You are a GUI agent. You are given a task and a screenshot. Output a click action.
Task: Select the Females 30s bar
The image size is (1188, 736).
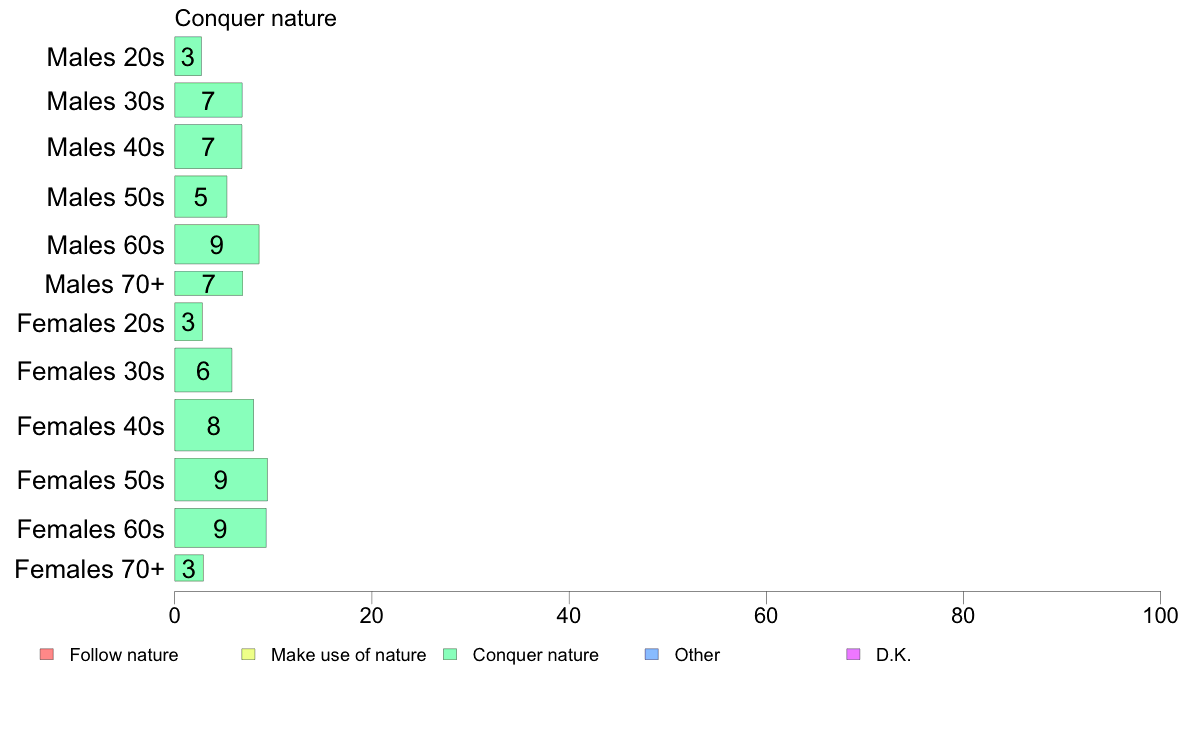tap(203, 370)
